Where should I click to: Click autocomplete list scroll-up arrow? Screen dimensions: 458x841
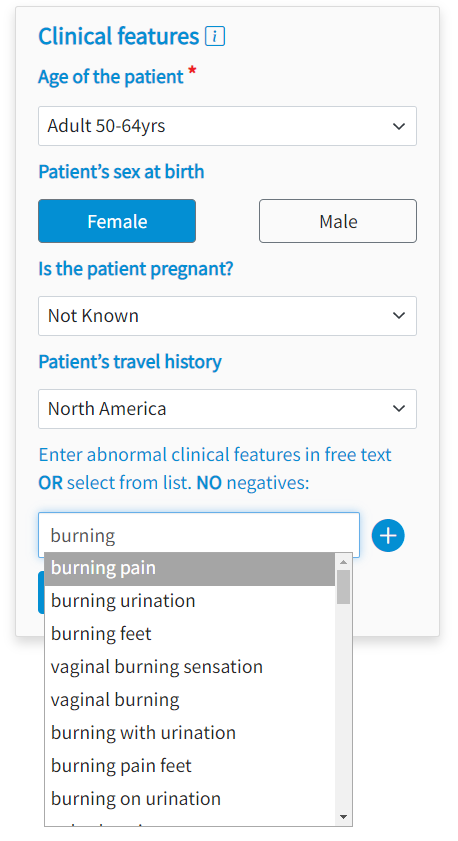[x=343, y=562]
